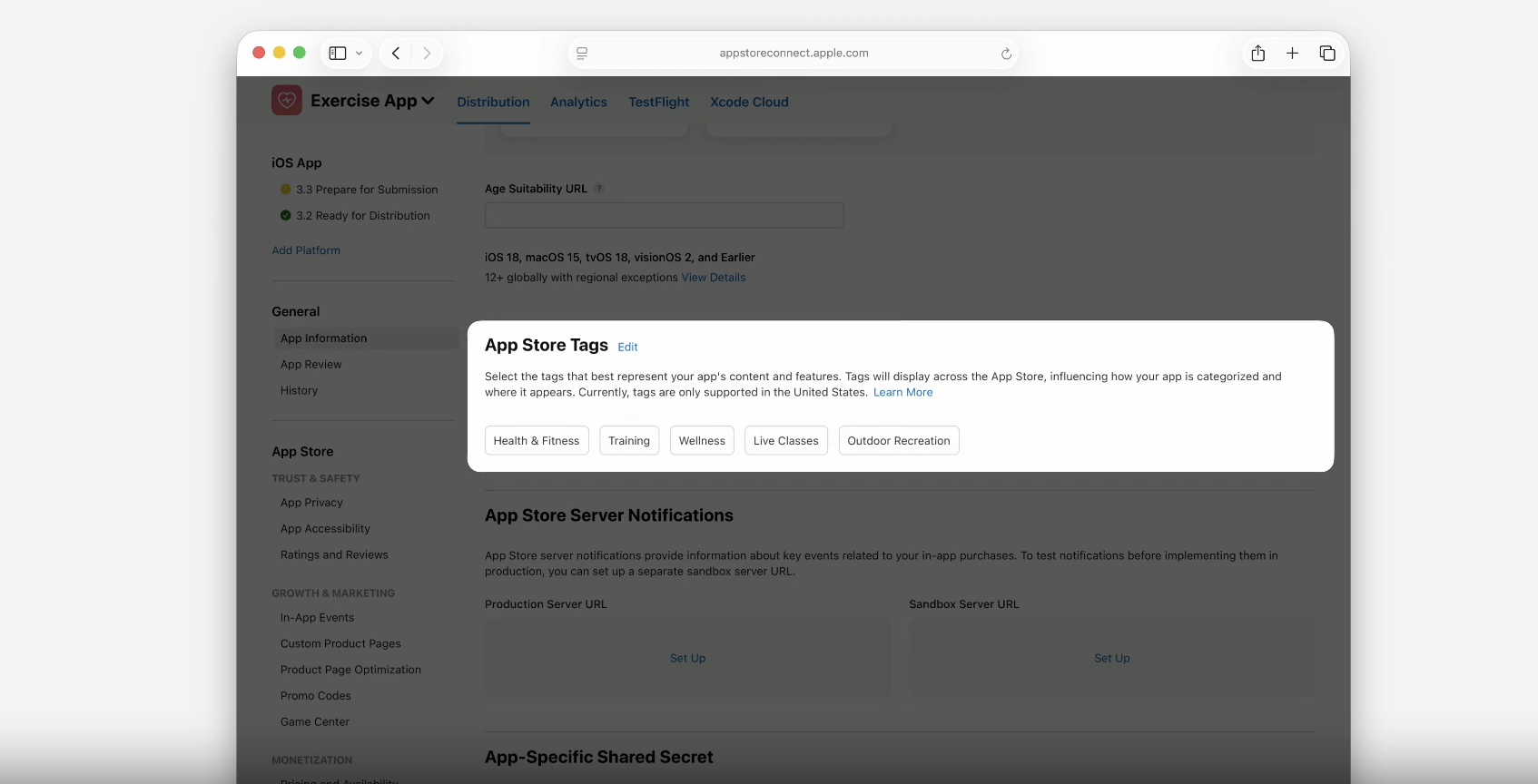Click the Exercise App heart icon
The image size is (1538, 784).
[287, 100]
